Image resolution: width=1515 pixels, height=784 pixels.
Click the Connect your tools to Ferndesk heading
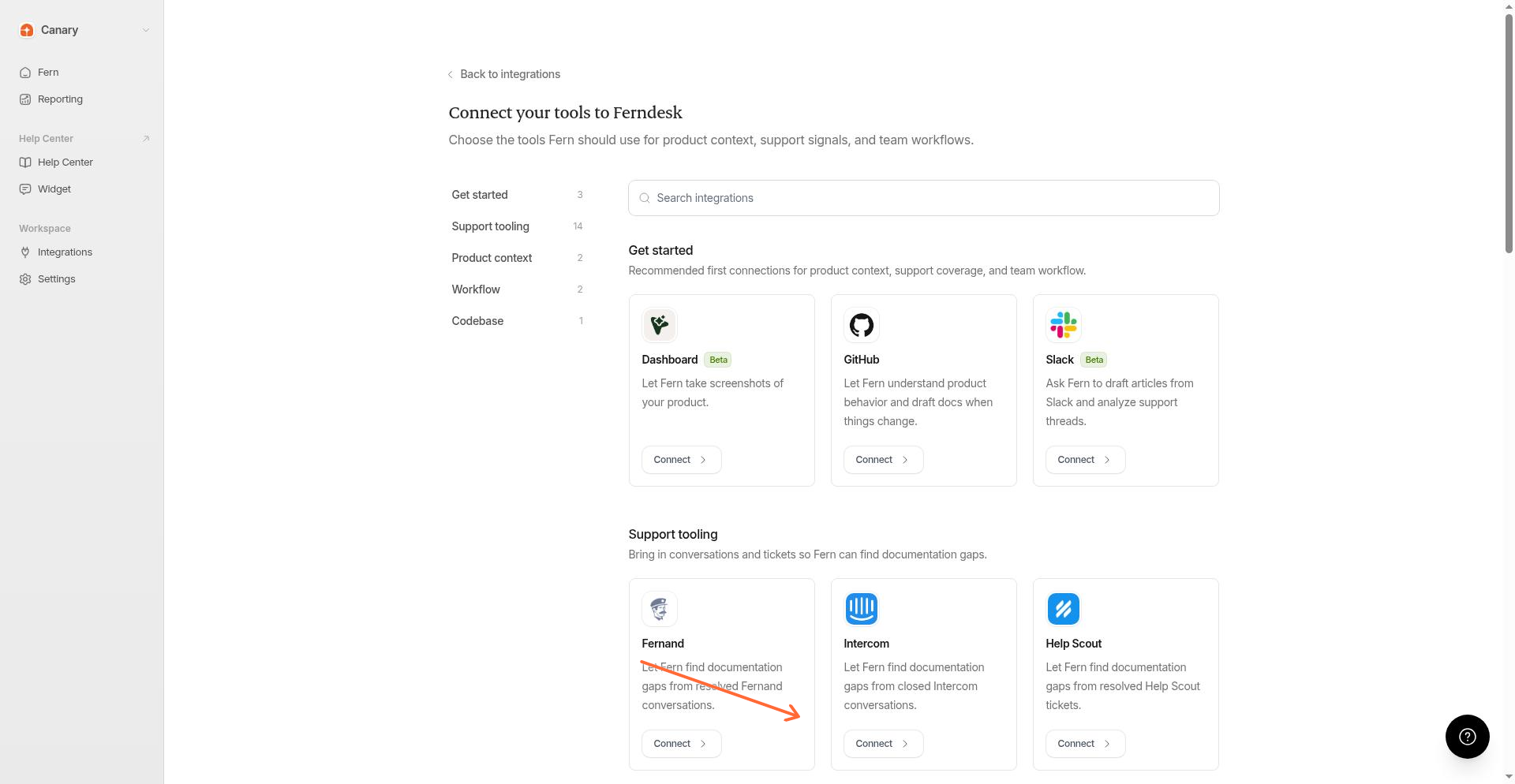coord(566,113)
